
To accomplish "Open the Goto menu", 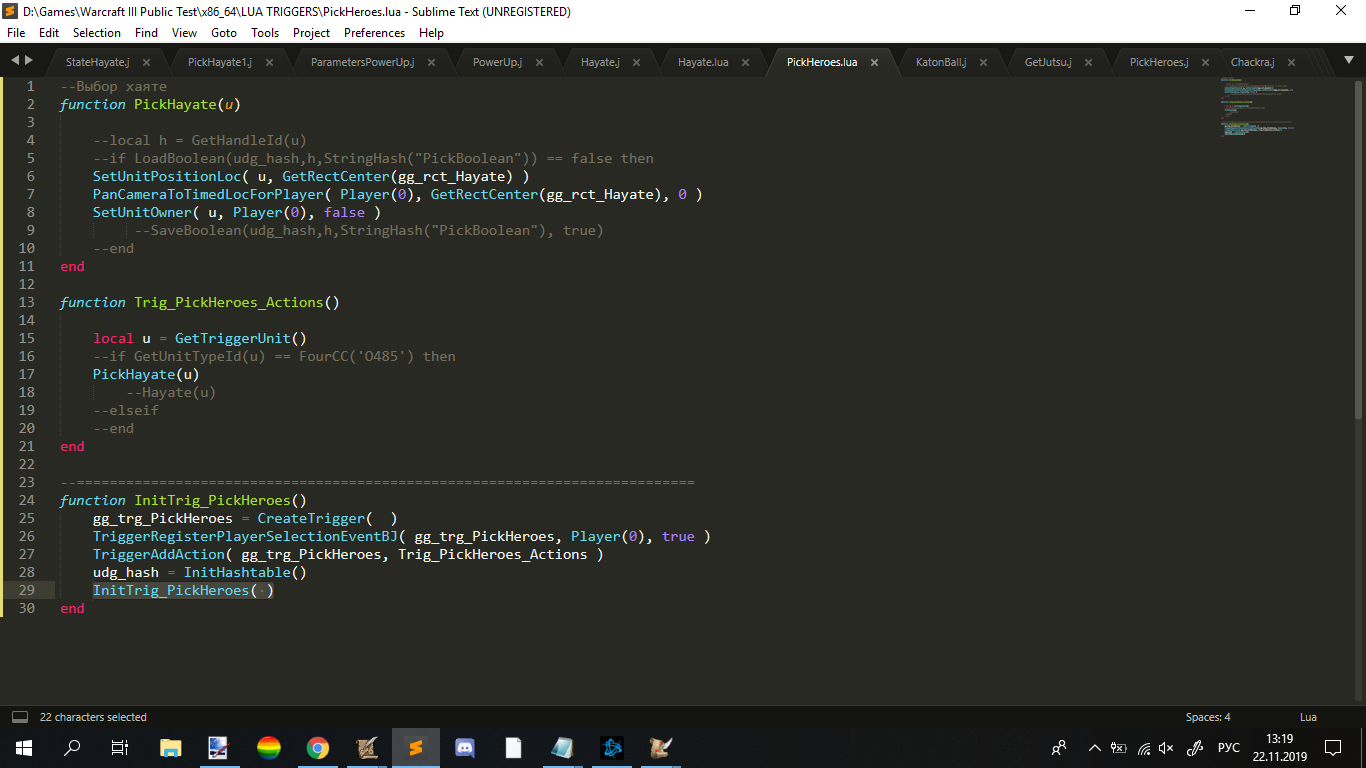I will pyautogui.click(x=224, y=33).
